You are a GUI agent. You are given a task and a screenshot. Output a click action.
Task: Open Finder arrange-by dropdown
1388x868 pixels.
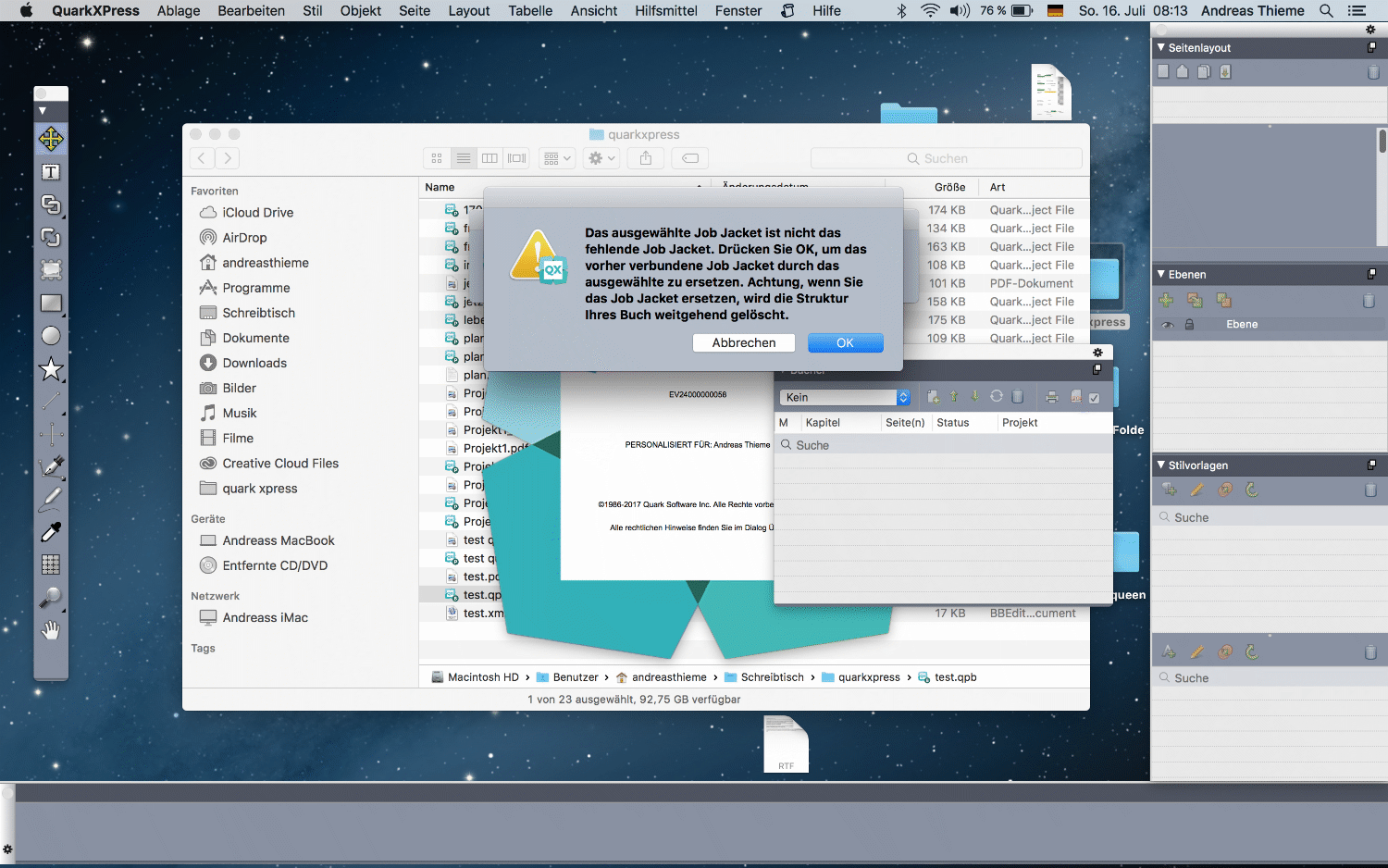[x=557, y=158]
